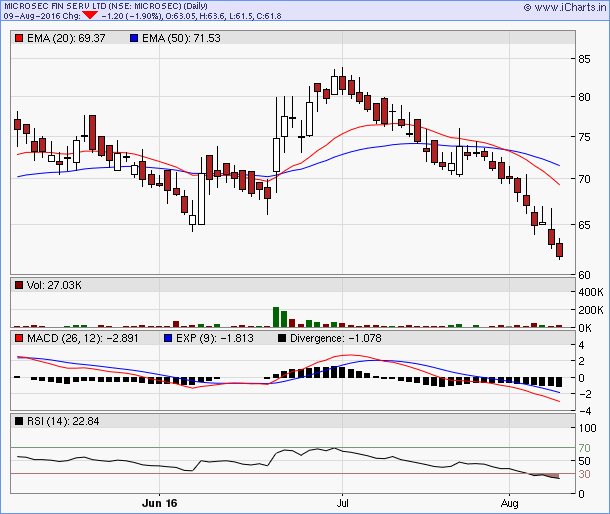
Task: Click the 200K volume axis label
Action: pyautogui.click(x=591, y=310)
